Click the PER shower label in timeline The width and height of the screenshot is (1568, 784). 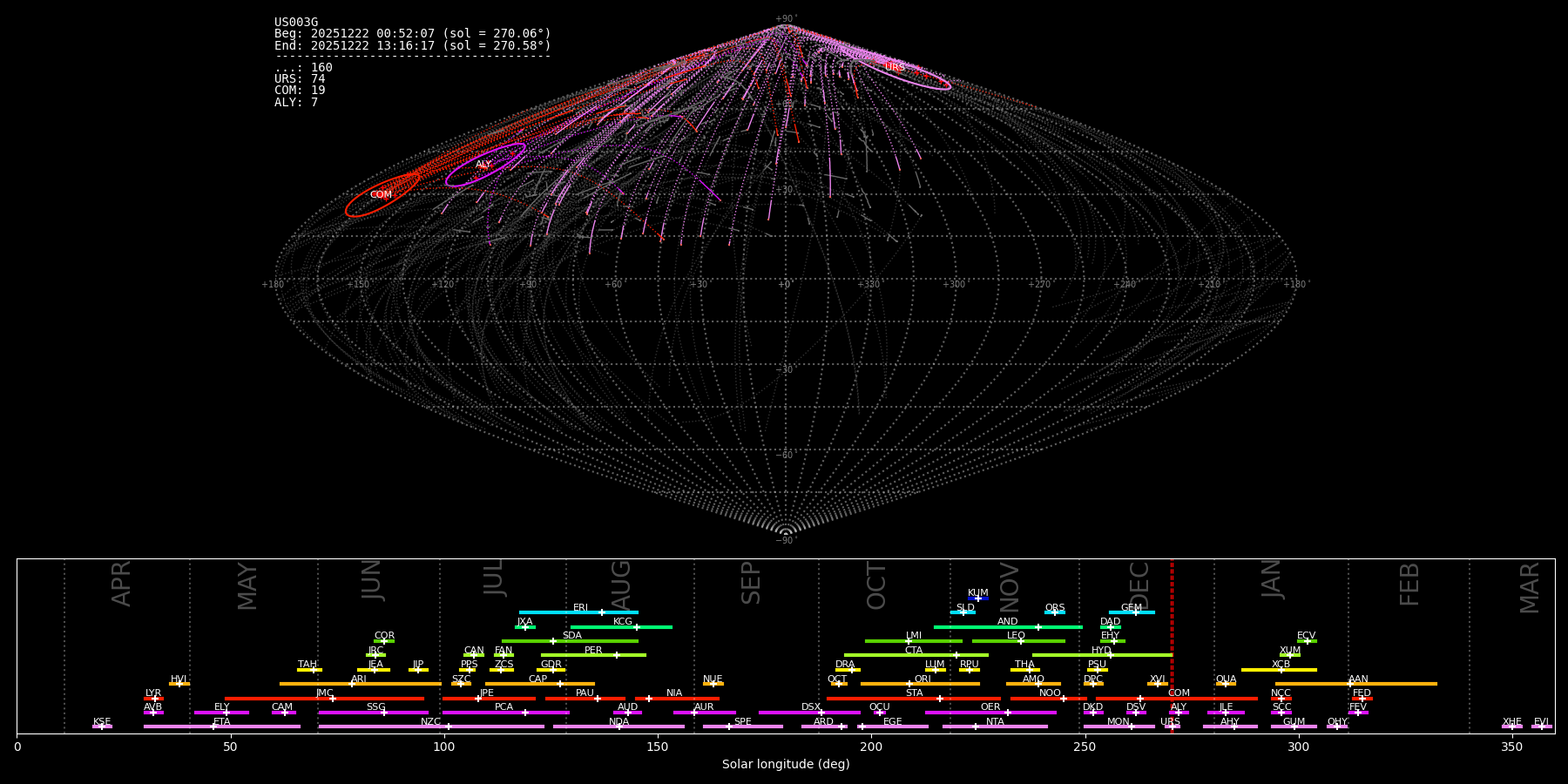pyautogui.click(x=593, y=651)
